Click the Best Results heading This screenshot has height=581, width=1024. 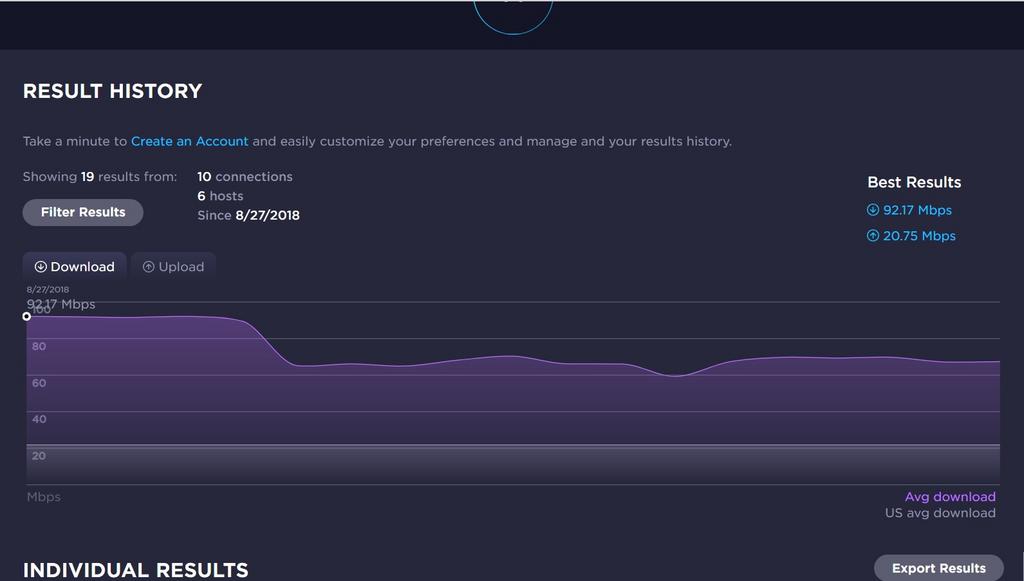click(x=914, y=182)
